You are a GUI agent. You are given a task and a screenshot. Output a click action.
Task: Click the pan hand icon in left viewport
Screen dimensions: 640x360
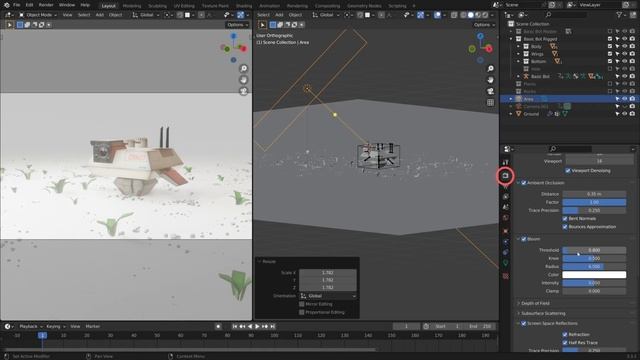244,80
